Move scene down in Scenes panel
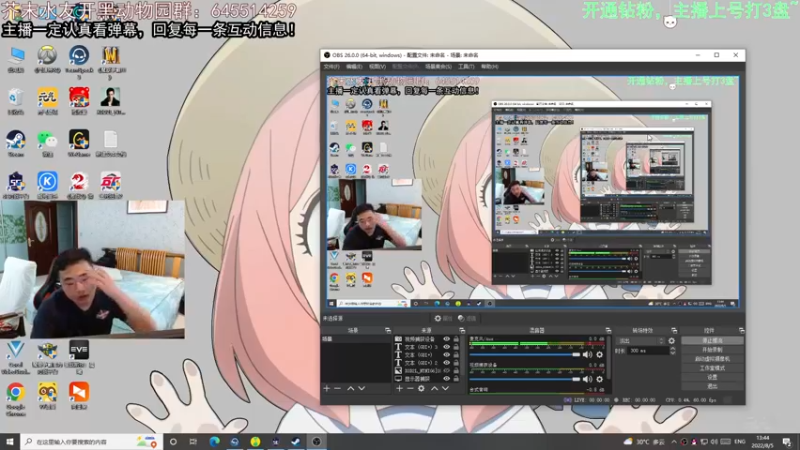 362,389
